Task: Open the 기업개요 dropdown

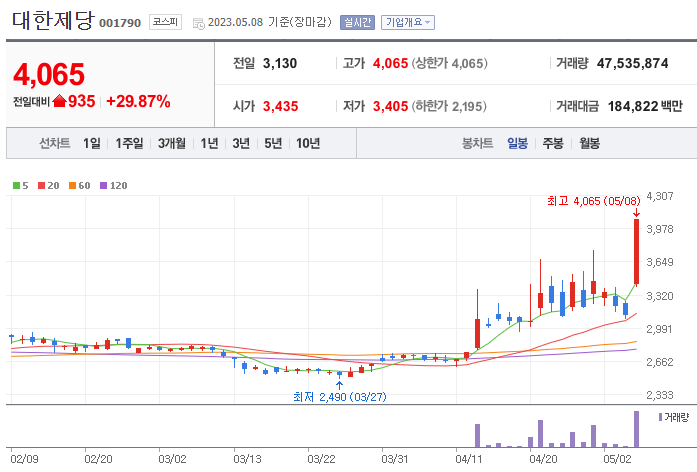Action: (x=408, y=22)
